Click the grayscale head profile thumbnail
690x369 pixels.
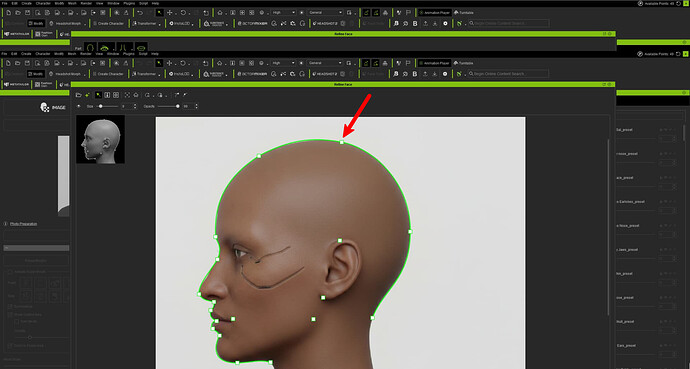pyautogui.click(x=100, y=139)
